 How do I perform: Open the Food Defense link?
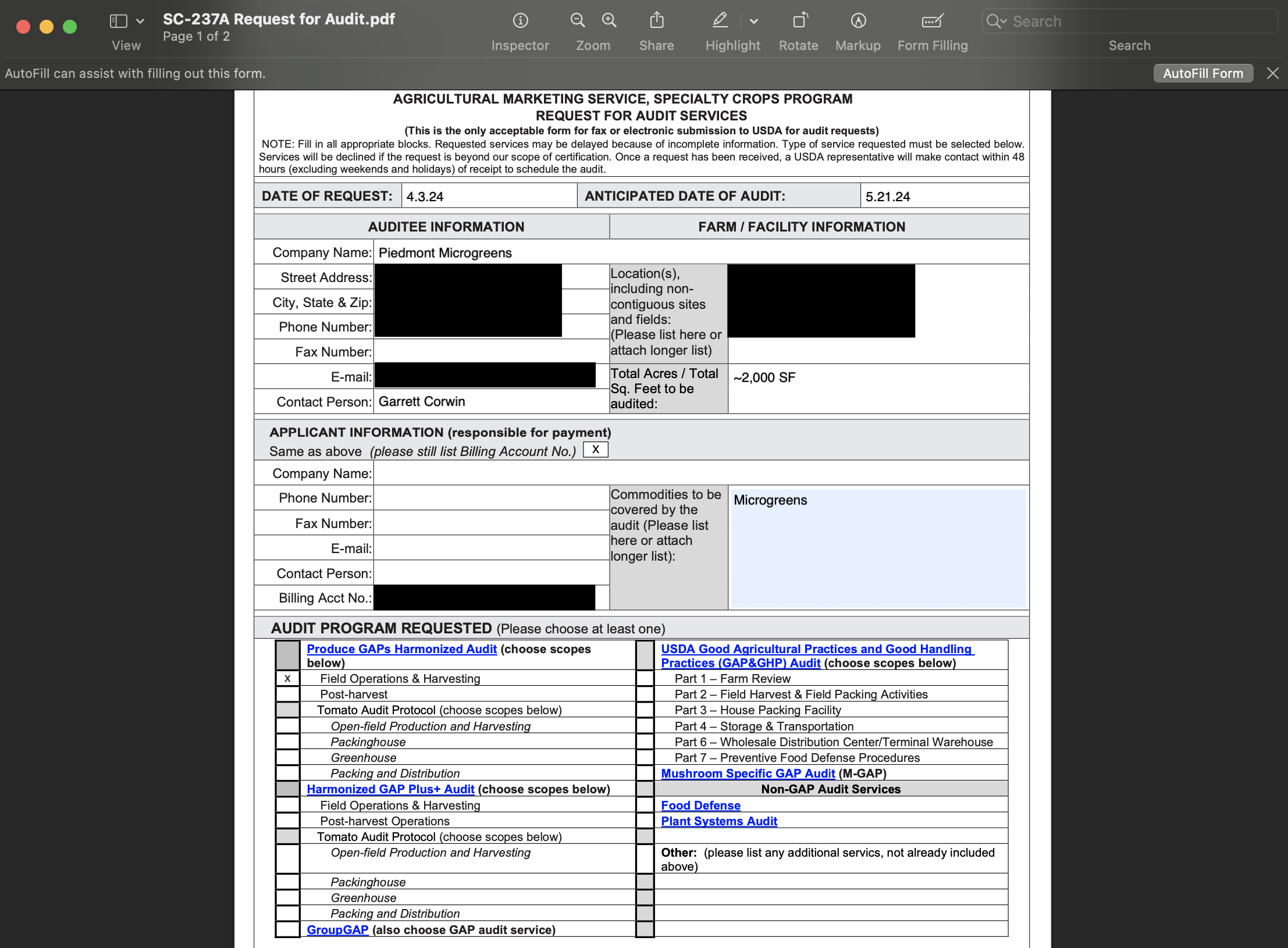pyautogui.click(x=700, y=805)
